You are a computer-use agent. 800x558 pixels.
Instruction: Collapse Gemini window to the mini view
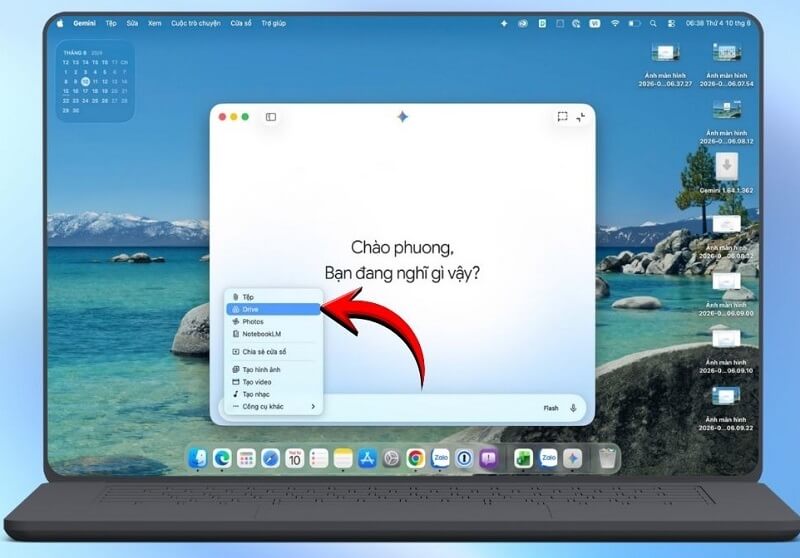pos(581,117)
